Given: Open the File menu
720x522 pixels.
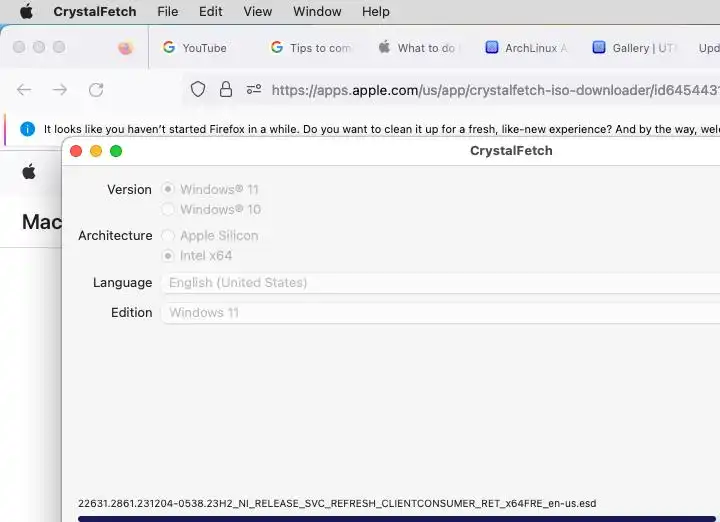Looking at the screenshot, I should (x=168, y=11).
